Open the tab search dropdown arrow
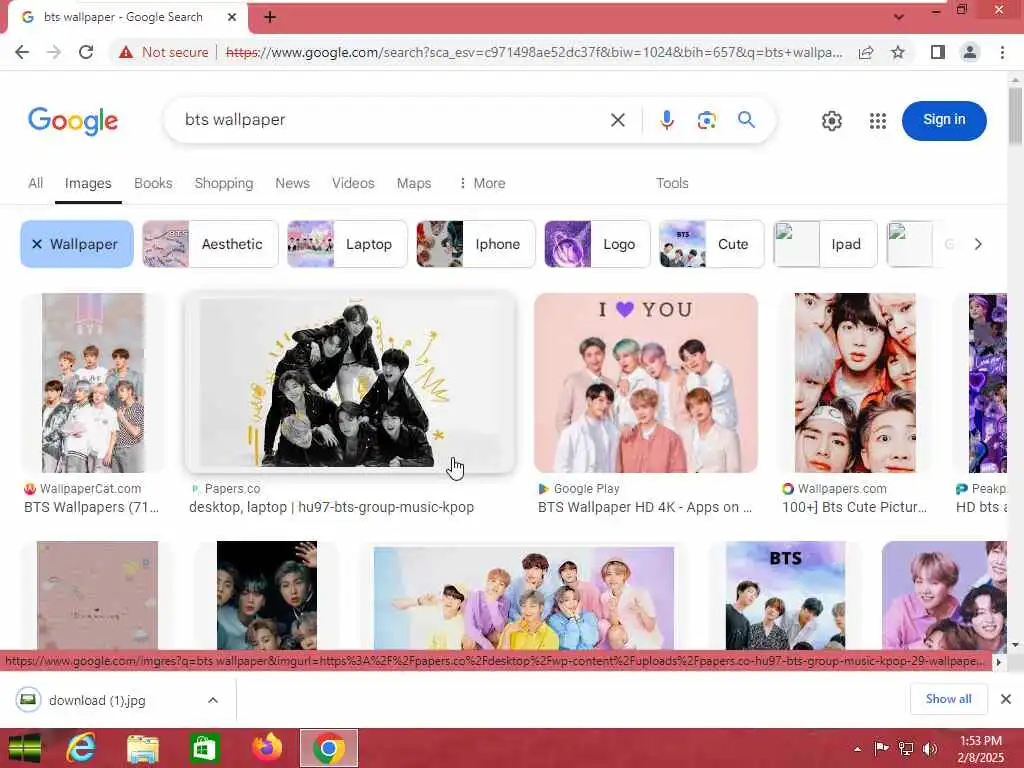The width and height of the screenshot is (1024, 768). pyautogui.click(x=899, y=17)
